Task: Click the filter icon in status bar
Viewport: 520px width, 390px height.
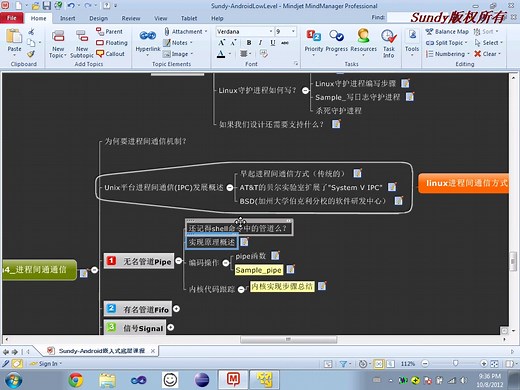Action: point(343,364)
